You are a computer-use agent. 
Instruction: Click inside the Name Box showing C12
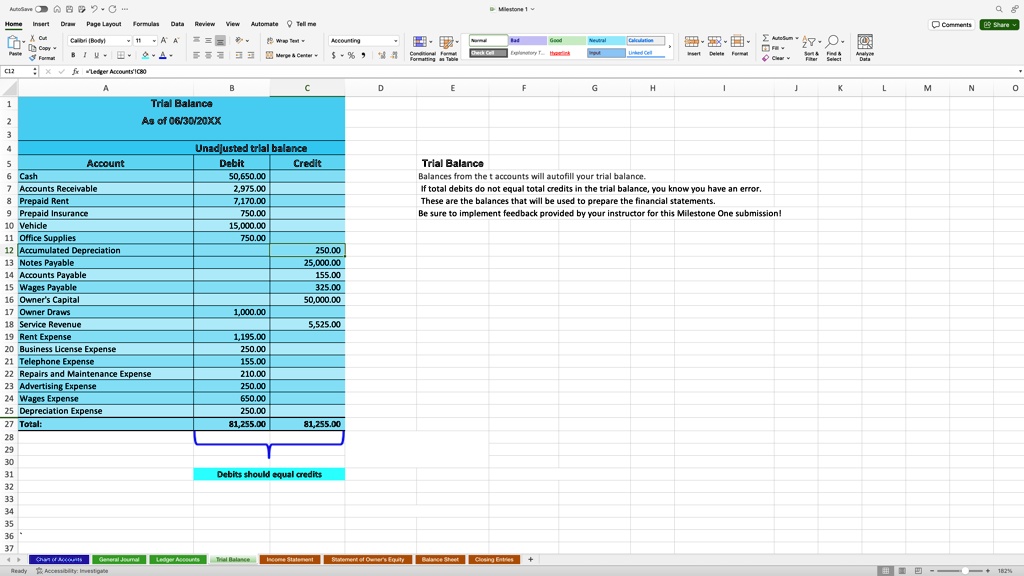[14, 71]
